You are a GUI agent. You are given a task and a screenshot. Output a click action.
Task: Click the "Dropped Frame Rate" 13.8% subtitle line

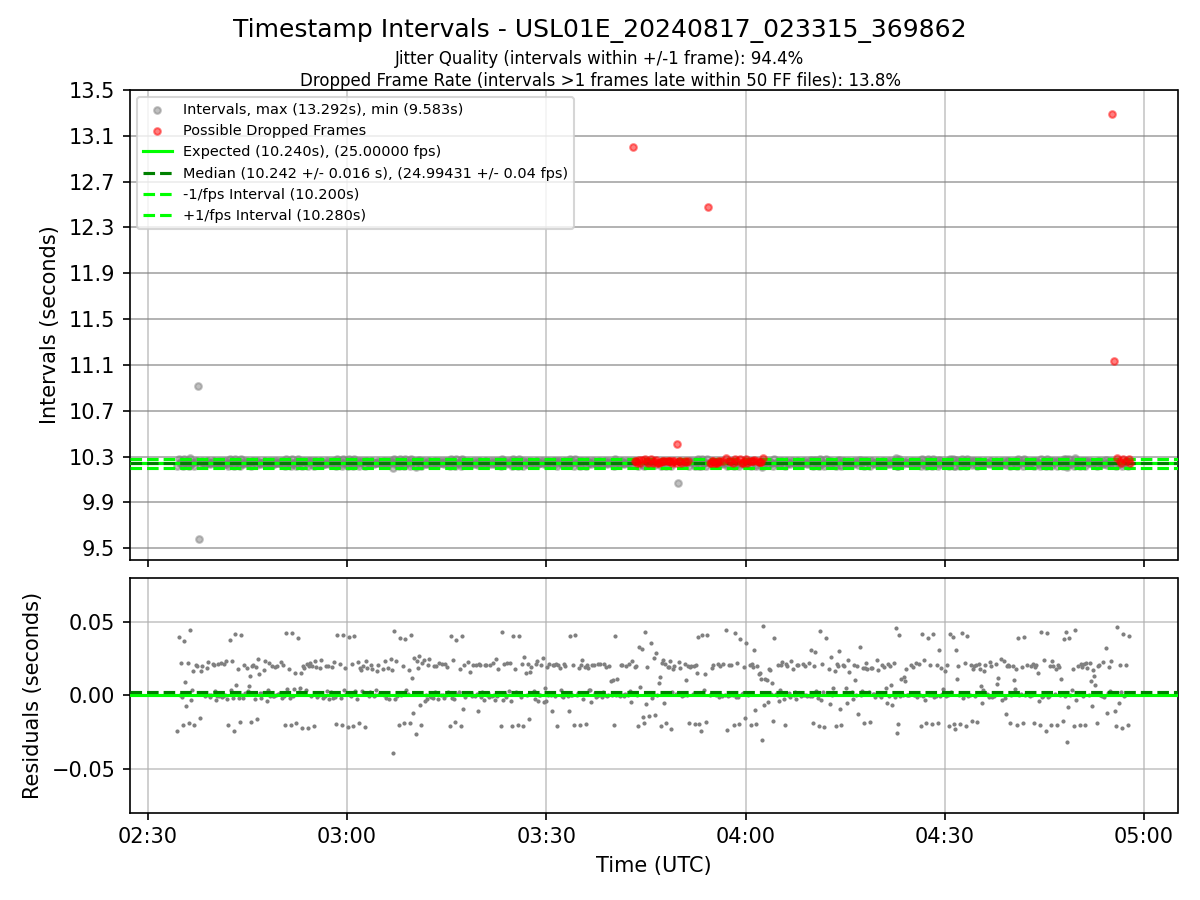click(x=599, y=80)
